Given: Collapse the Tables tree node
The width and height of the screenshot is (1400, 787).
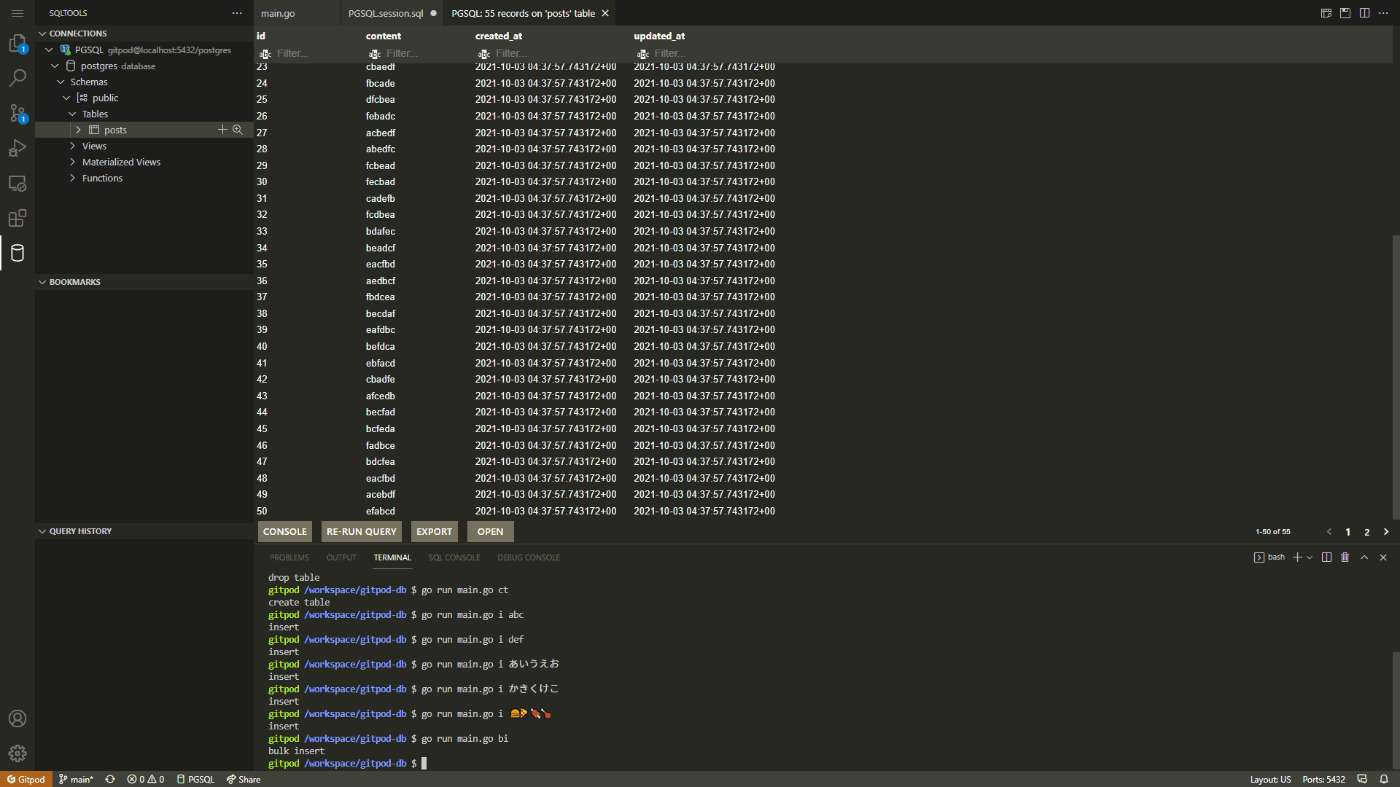Looking at the screenshot, I should (x=72, y=113).
